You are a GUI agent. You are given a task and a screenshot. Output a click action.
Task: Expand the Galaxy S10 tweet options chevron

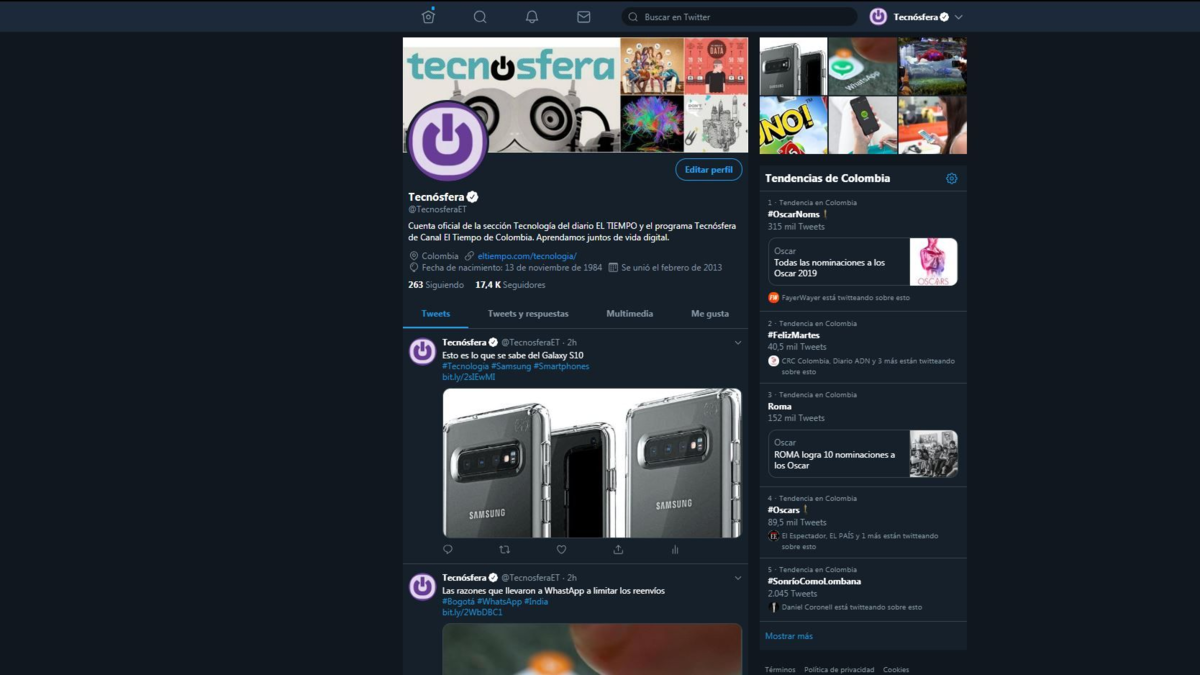[738, 343]
